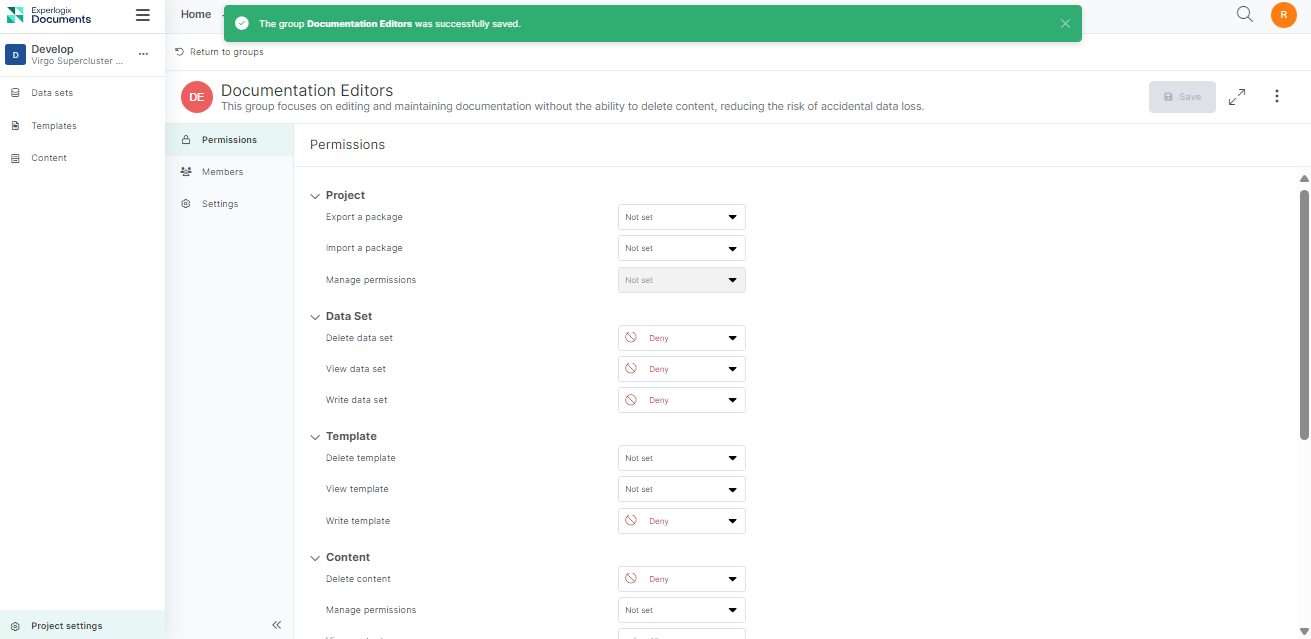This screenshot has width=1311, height=639.
Task: Expand the view to fullscreen
Action: click(x=1237, y=97)
